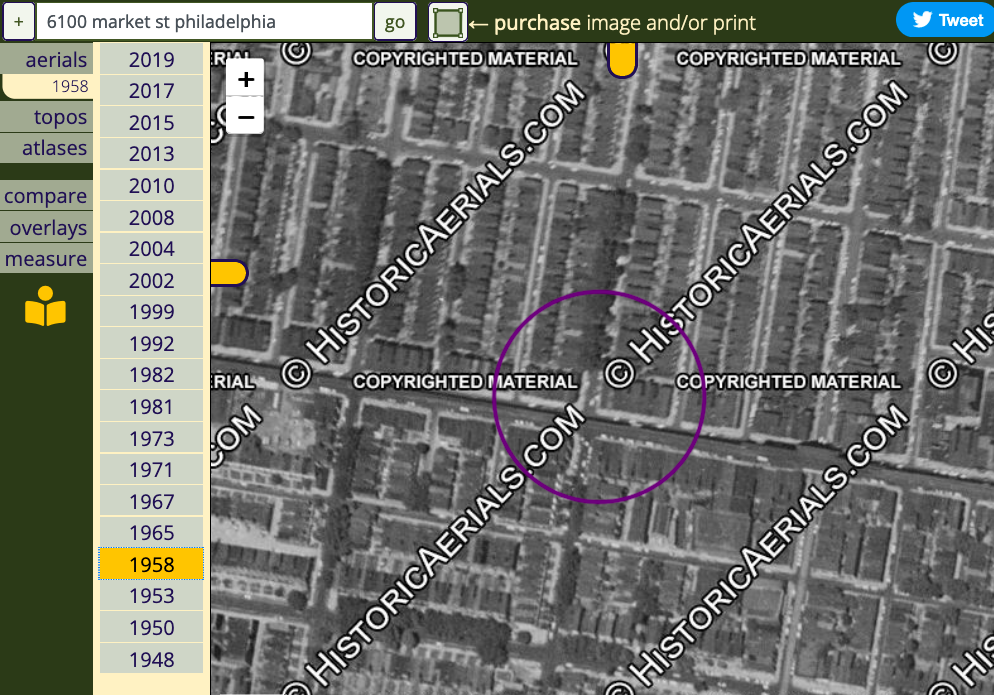994x695 pixels.
Task: Select the measure tool
Action: coord(46,259)
